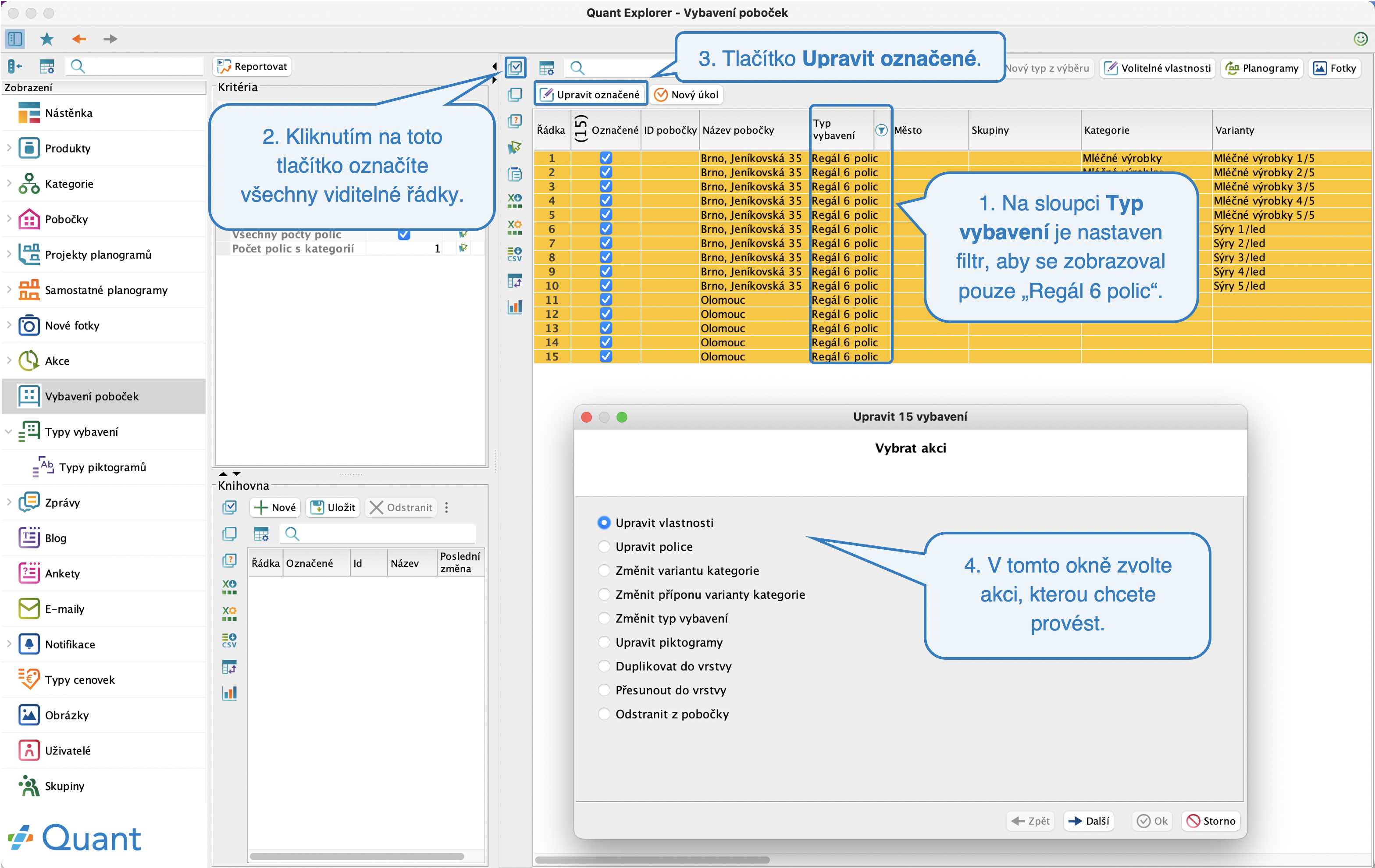The width and height of the screenshot is (1375, 868).
Task: Click the orange Excel export icon in main vertical toolbar
Action: 514,227
